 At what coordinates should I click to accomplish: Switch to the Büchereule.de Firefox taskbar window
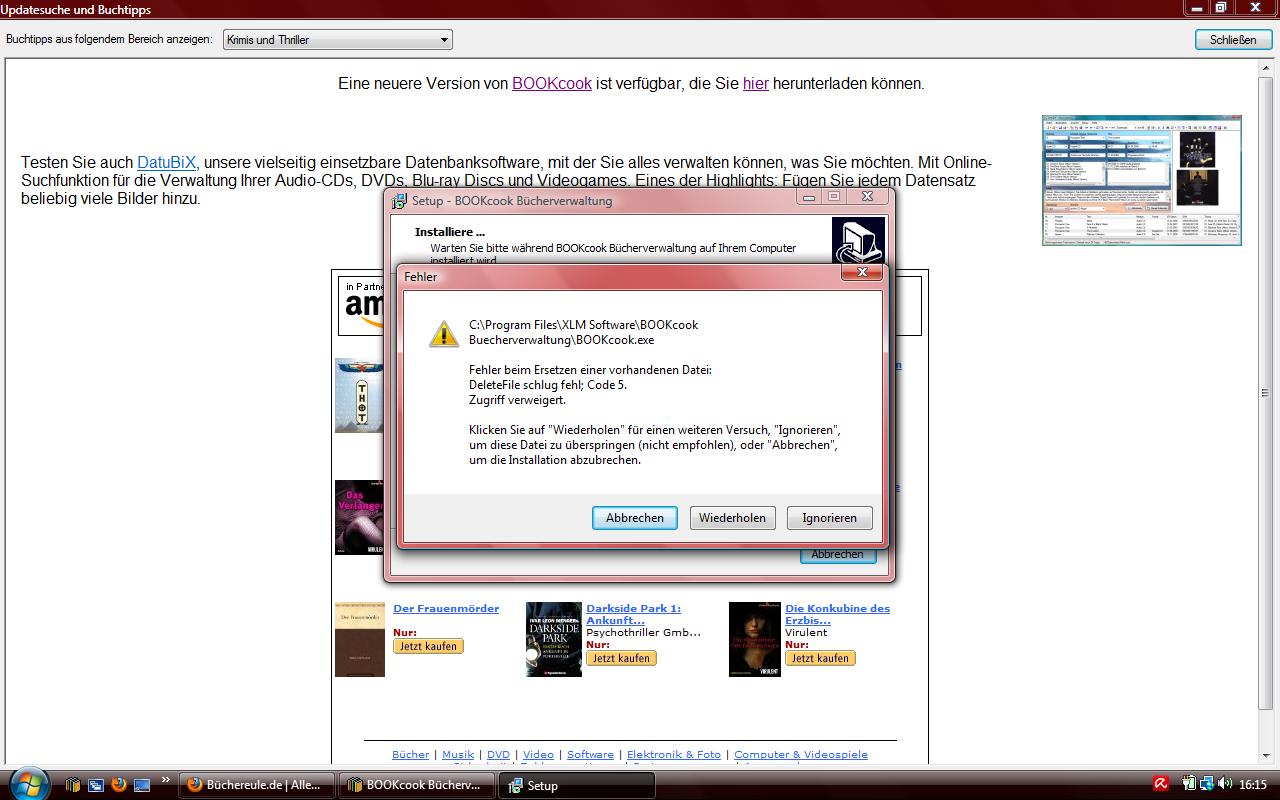coord(256,785)
